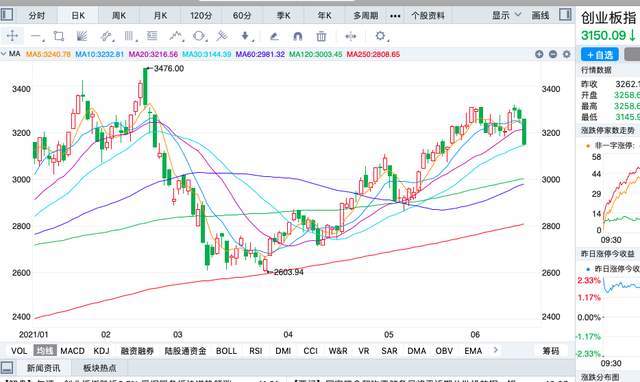Select the vertical period lines tool

pyautogui.click(x=129, y=36)
